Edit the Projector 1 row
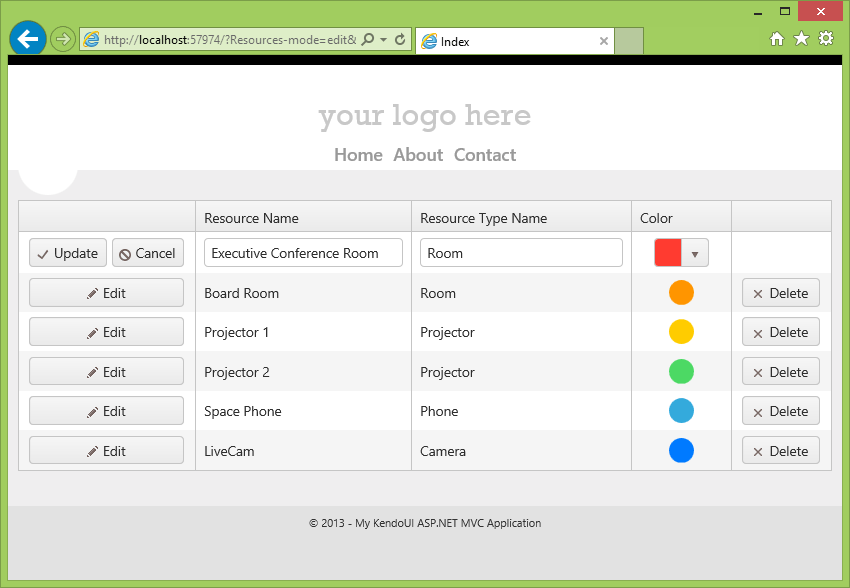Viewport: 850px width, 588px height. click(x=106, y=332)
